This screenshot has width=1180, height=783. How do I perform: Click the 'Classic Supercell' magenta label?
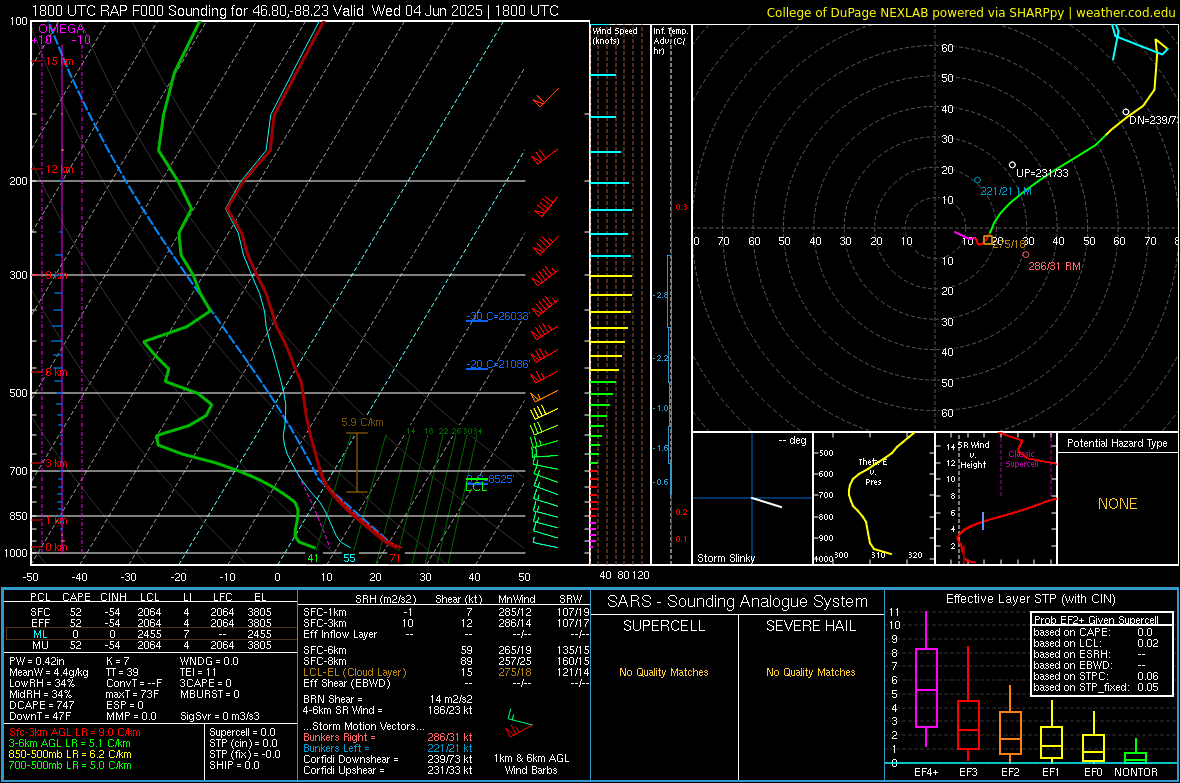(1022, 459)
